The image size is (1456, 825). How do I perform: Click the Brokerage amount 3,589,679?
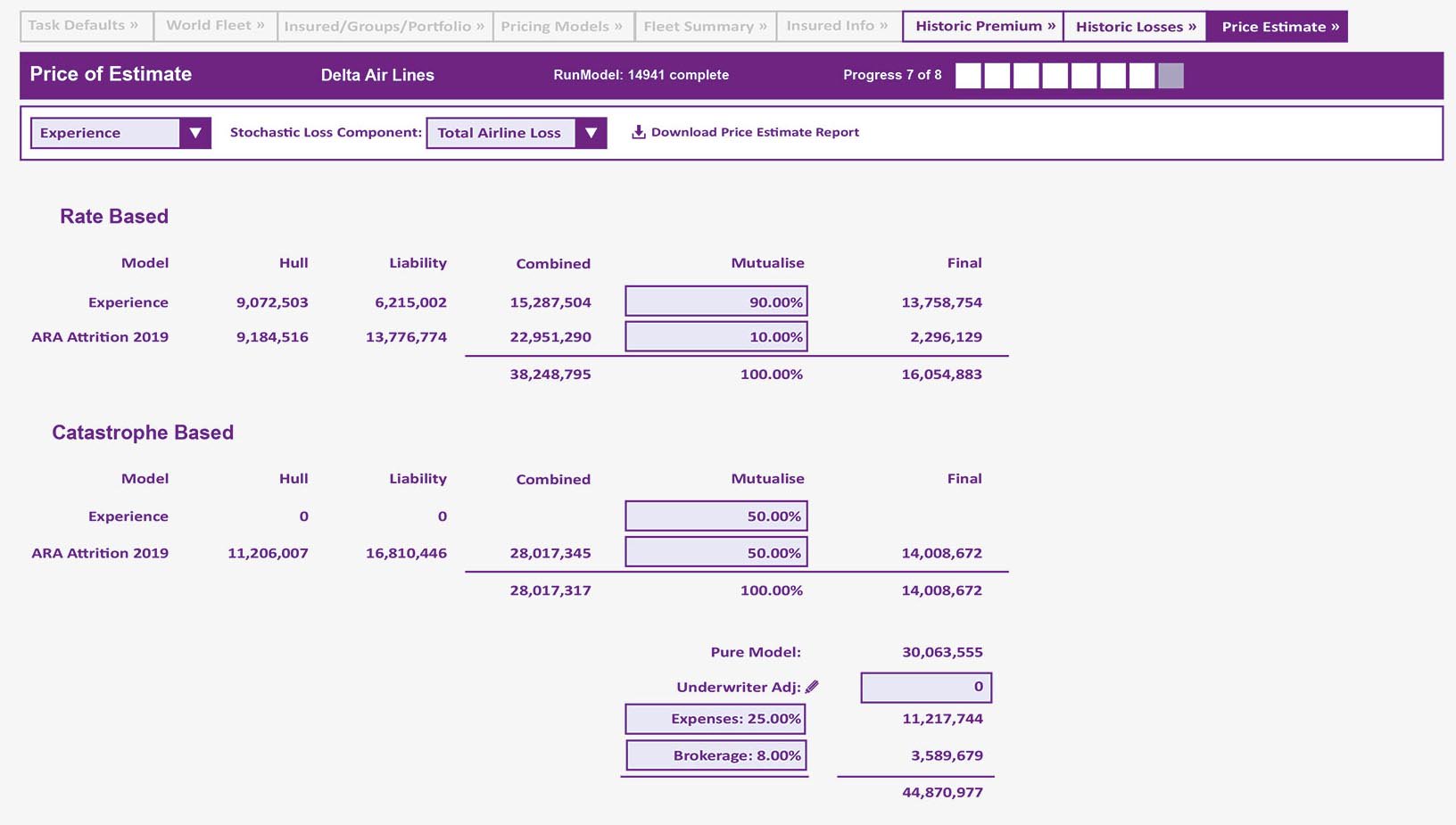[947, 755]
